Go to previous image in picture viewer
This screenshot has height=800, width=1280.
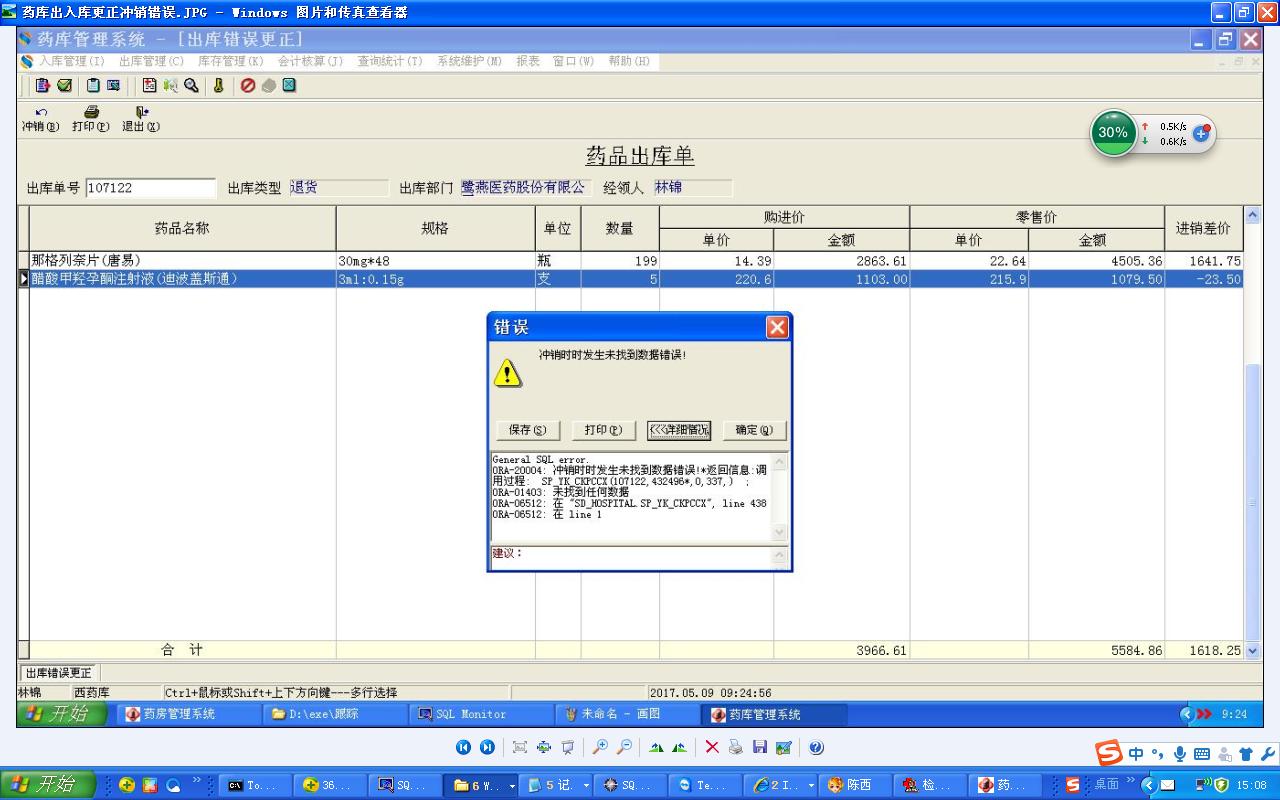click(x=463, y=747)
